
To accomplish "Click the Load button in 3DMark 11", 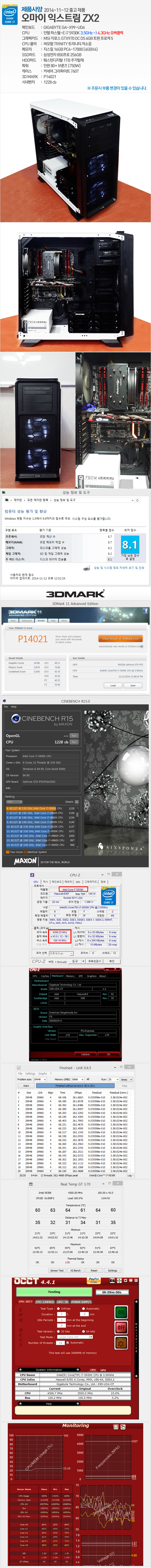I will (113, 685).
